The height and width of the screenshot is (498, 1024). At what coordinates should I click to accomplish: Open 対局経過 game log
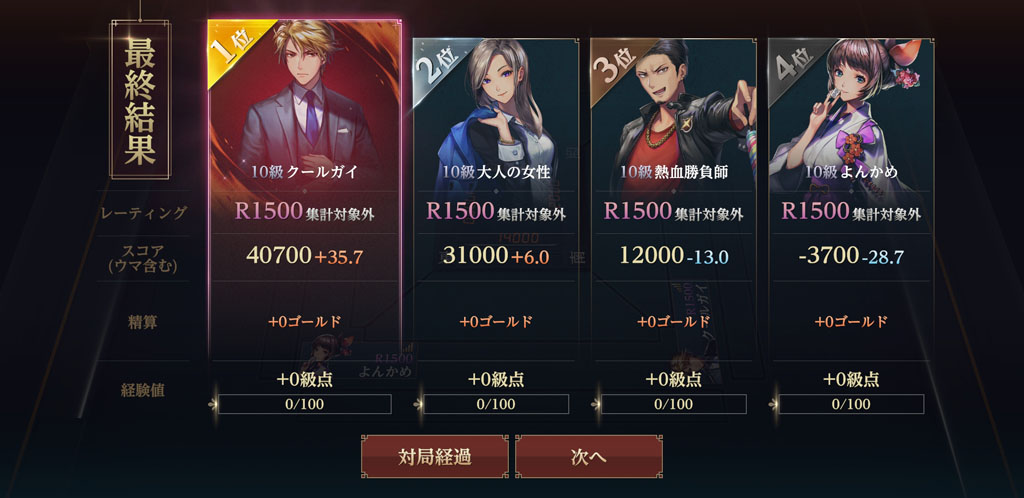[x=434, y=457]
